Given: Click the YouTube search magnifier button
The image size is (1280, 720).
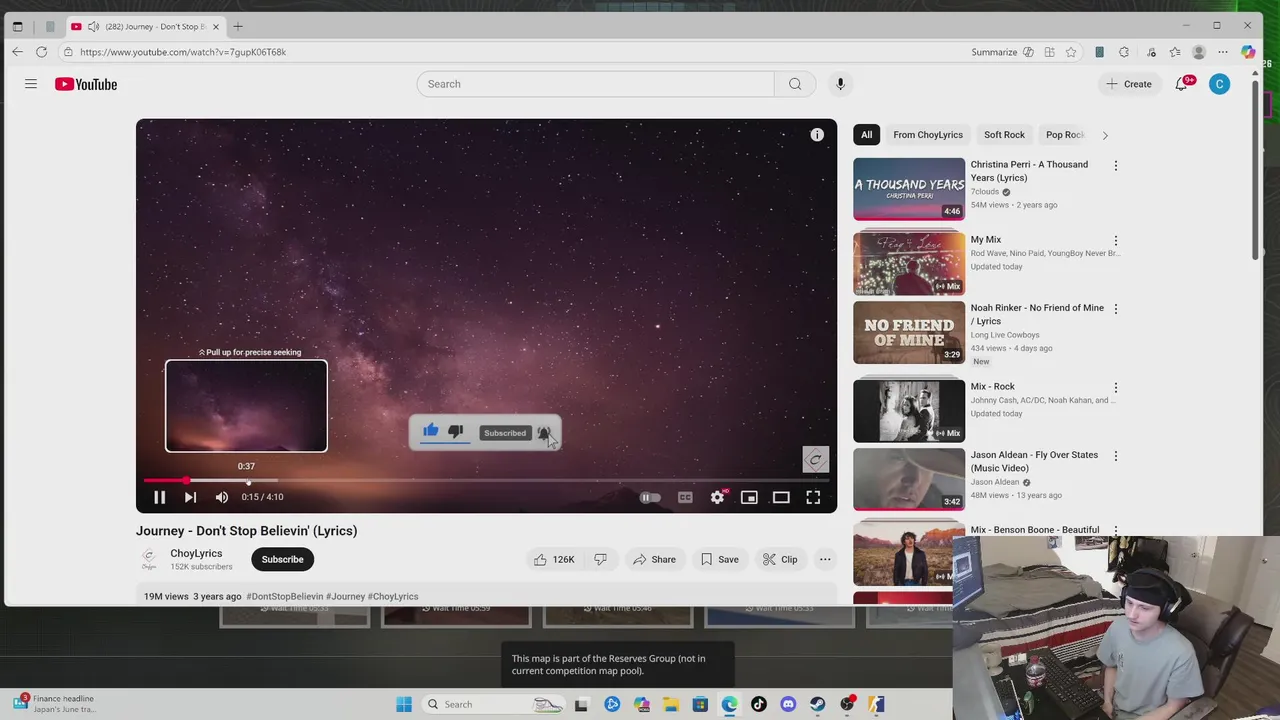Looking at the screenshot, I should (795, 84).
